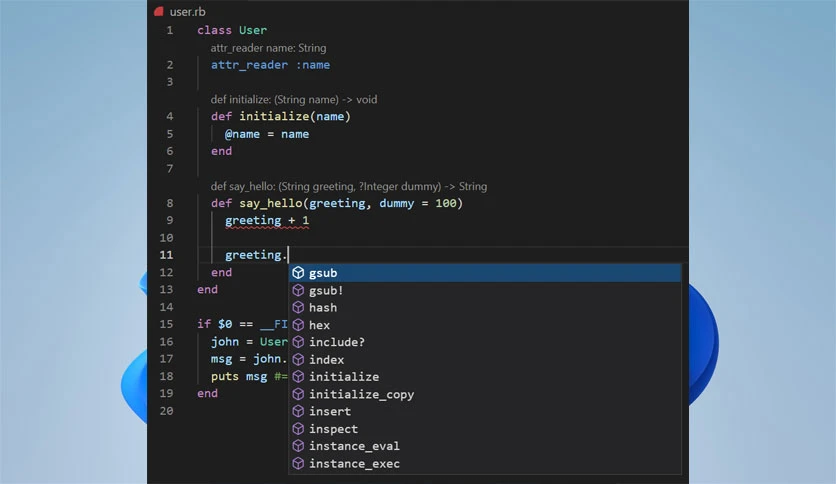836x484 pixels.
Task: Select inspect method suggestion
Action: coord(485,429)
